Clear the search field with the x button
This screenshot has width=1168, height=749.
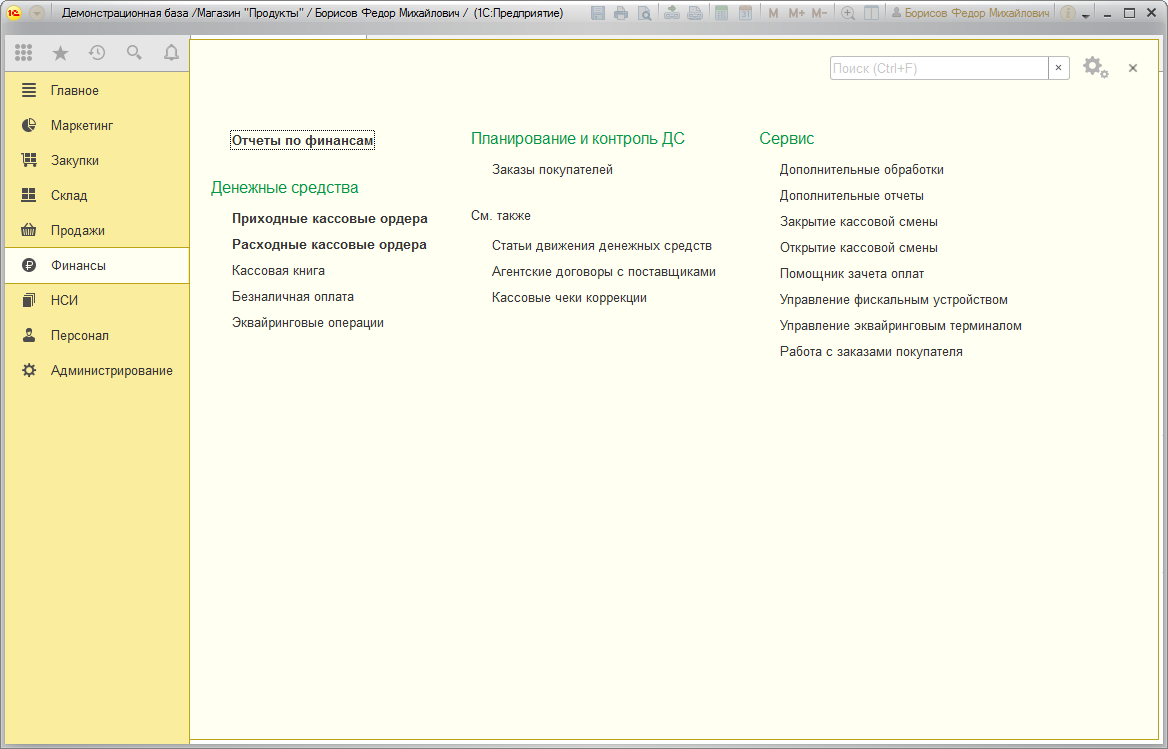click(1058, 68)
